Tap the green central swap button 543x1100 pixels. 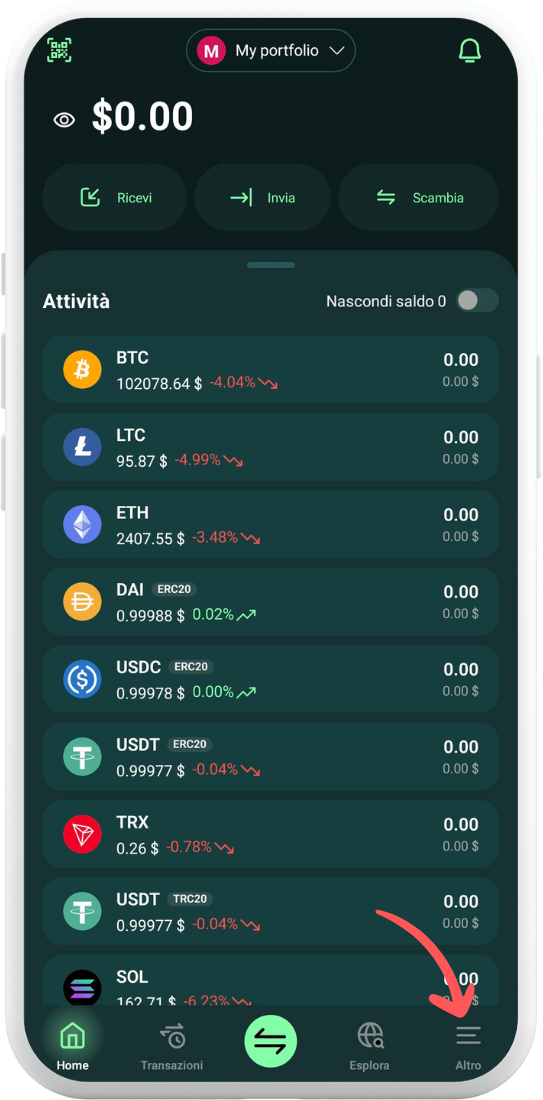click(271, 1041)
